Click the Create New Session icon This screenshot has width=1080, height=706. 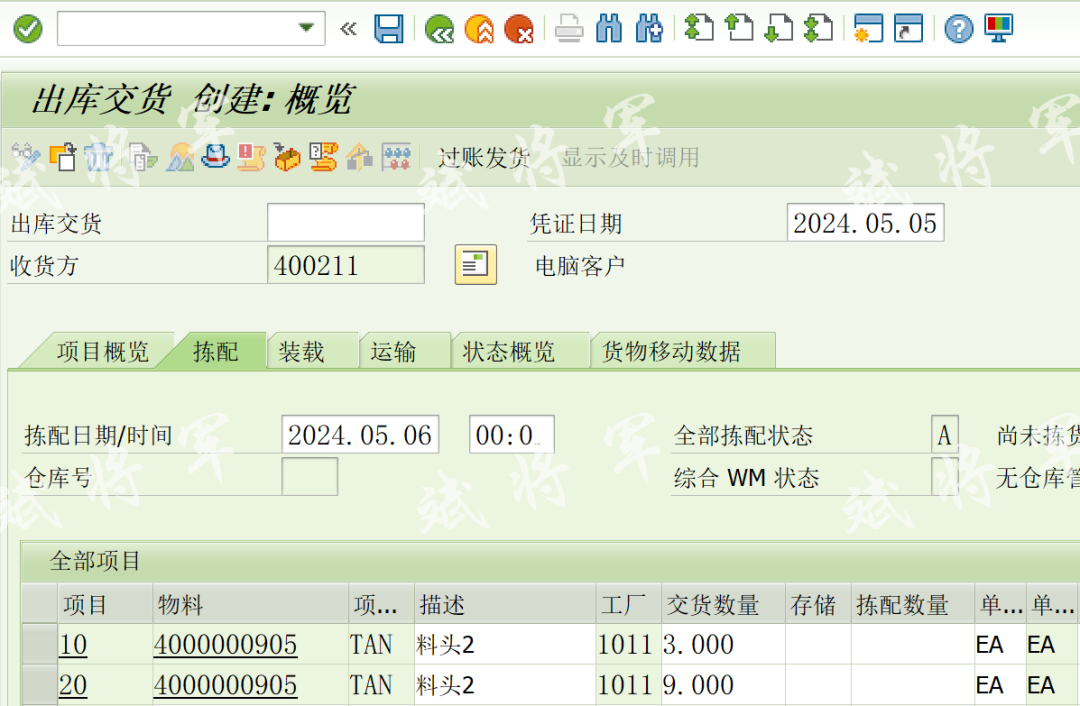pyautogui.click(x=868, y=29)
